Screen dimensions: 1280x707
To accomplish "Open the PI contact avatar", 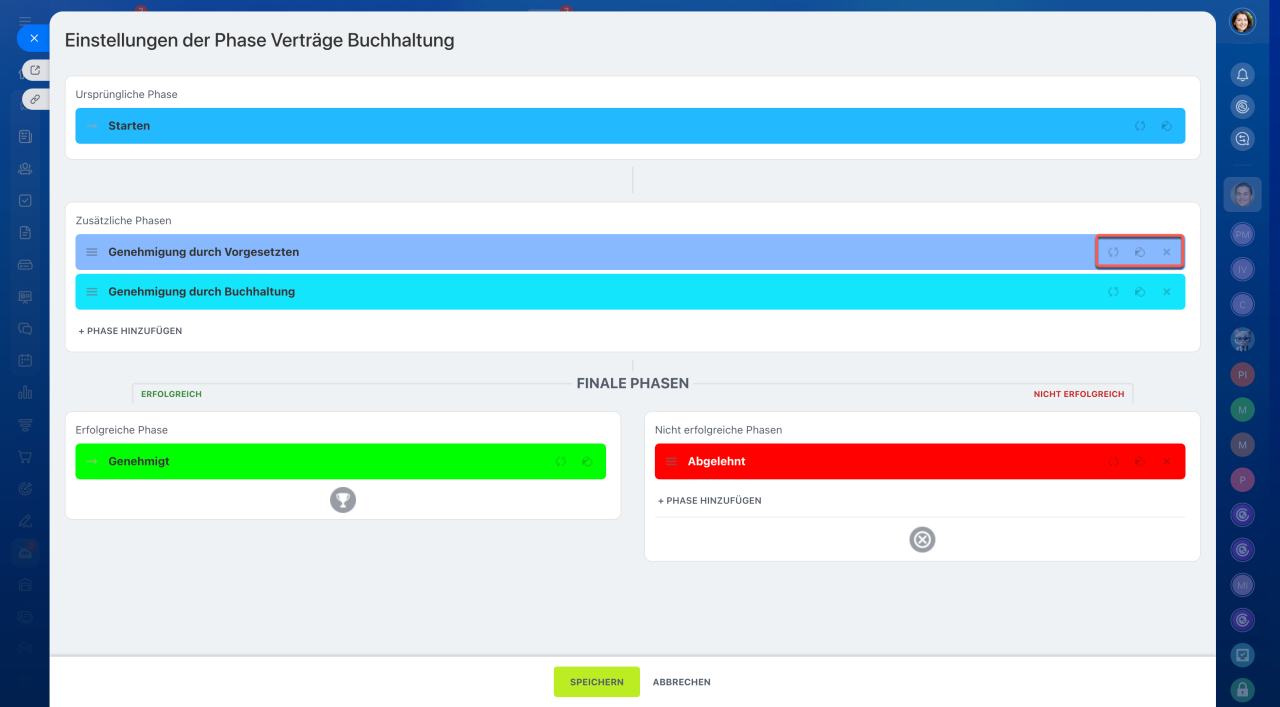I will (1242, 374).
